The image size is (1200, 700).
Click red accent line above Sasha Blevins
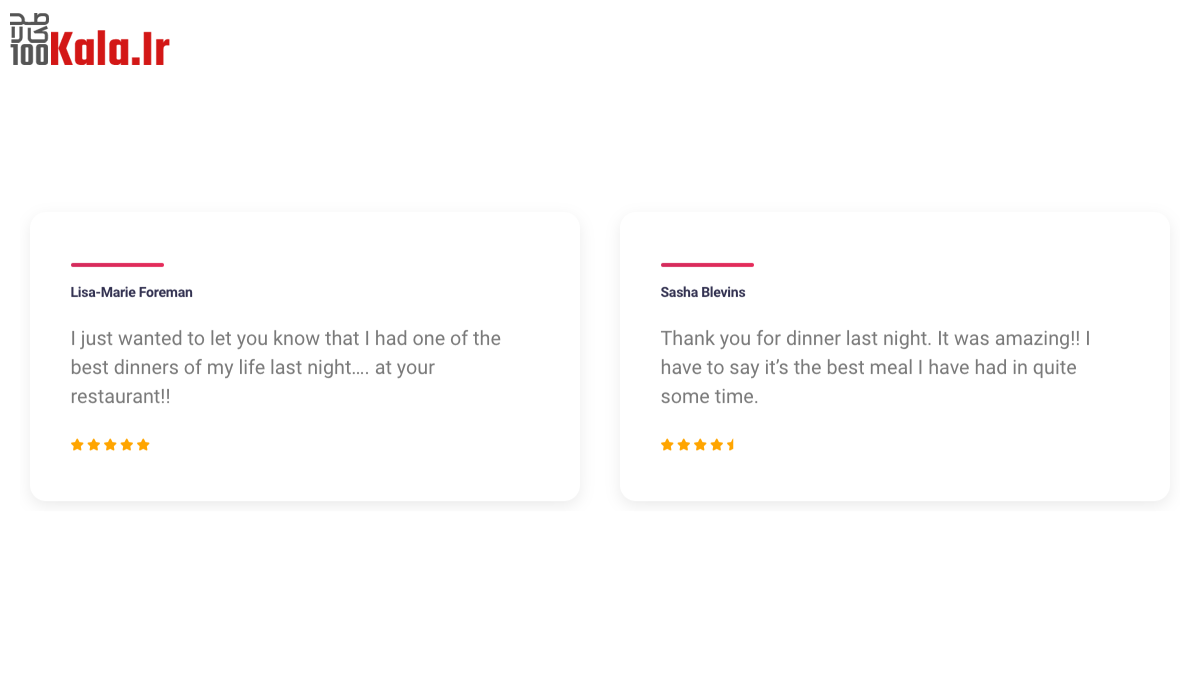tap(707, 265)
